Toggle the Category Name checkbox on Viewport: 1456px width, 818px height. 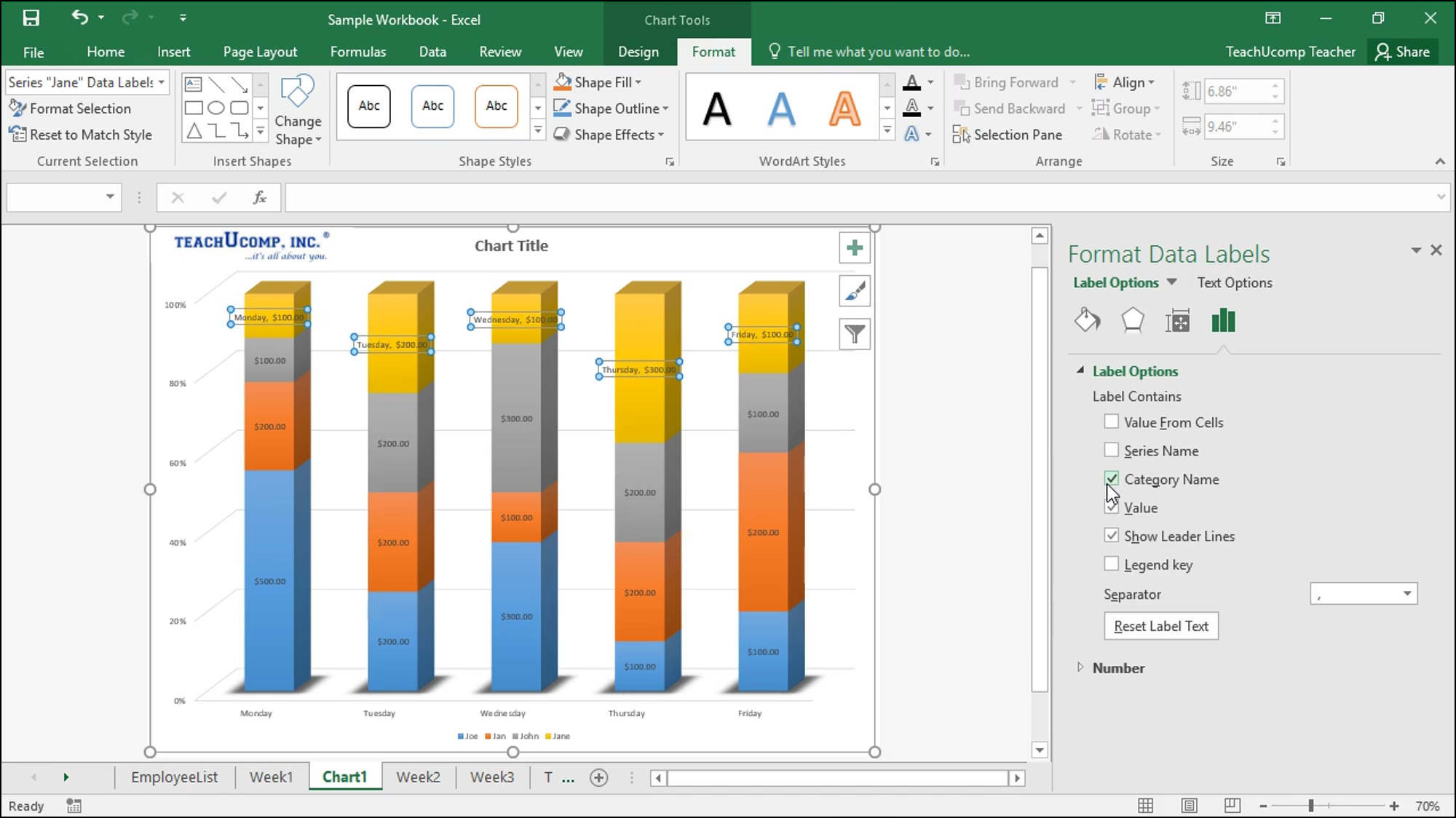1111,479
